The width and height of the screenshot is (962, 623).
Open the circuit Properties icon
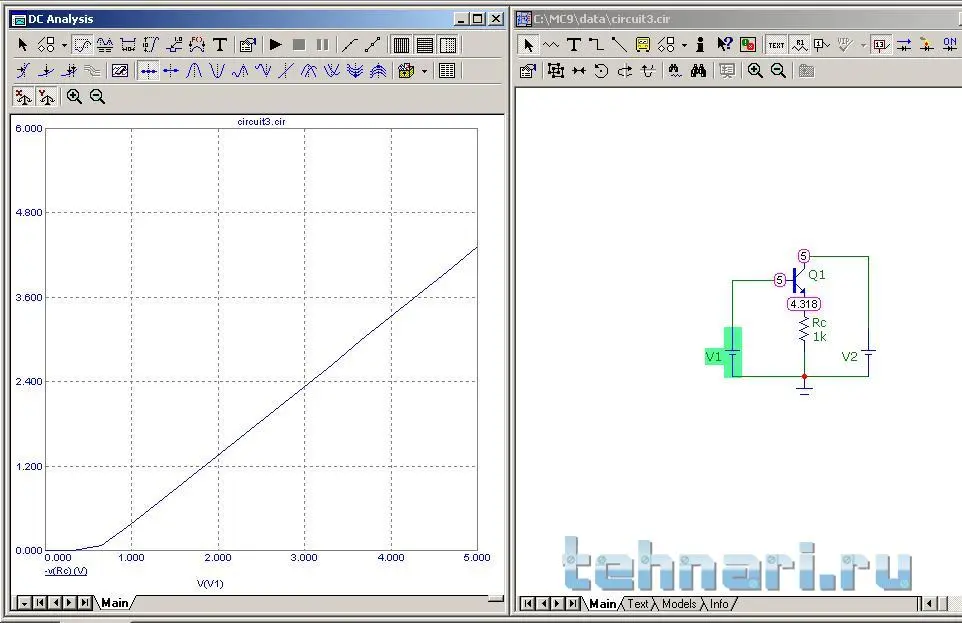coord(528,71)
